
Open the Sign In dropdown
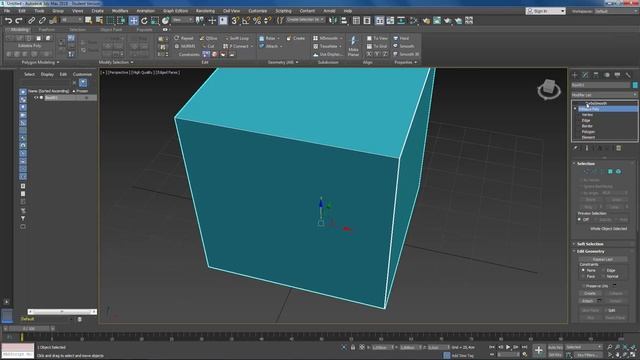[546, 11]
